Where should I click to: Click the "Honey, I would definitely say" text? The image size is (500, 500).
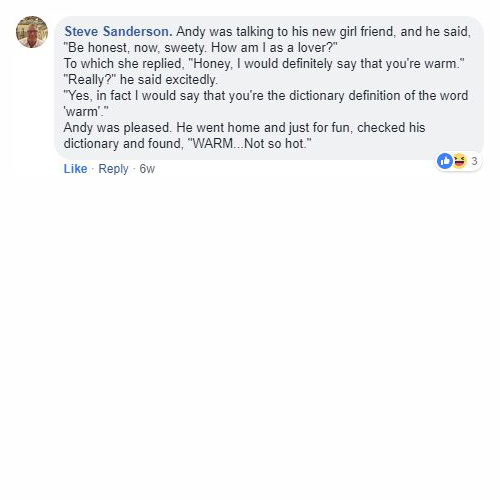[260, 64]
